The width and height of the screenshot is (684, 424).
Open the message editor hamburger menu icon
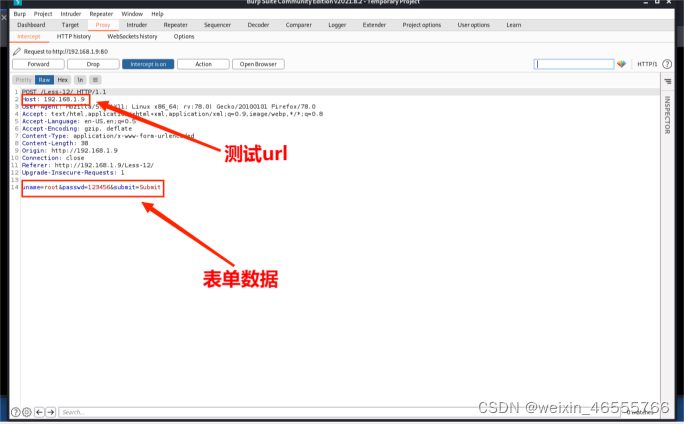(95, 80)
